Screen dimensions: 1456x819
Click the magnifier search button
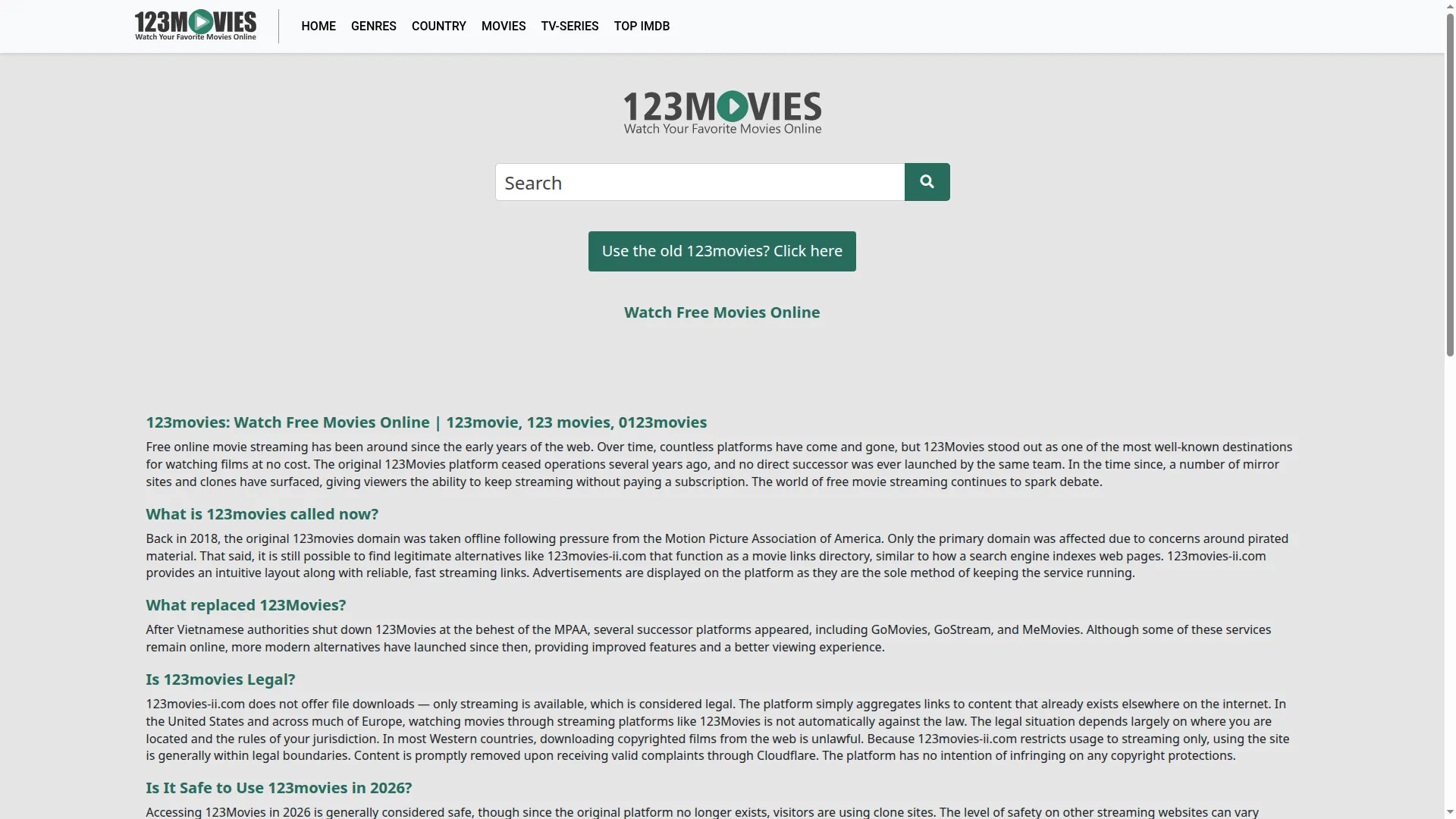click(927, 182)
